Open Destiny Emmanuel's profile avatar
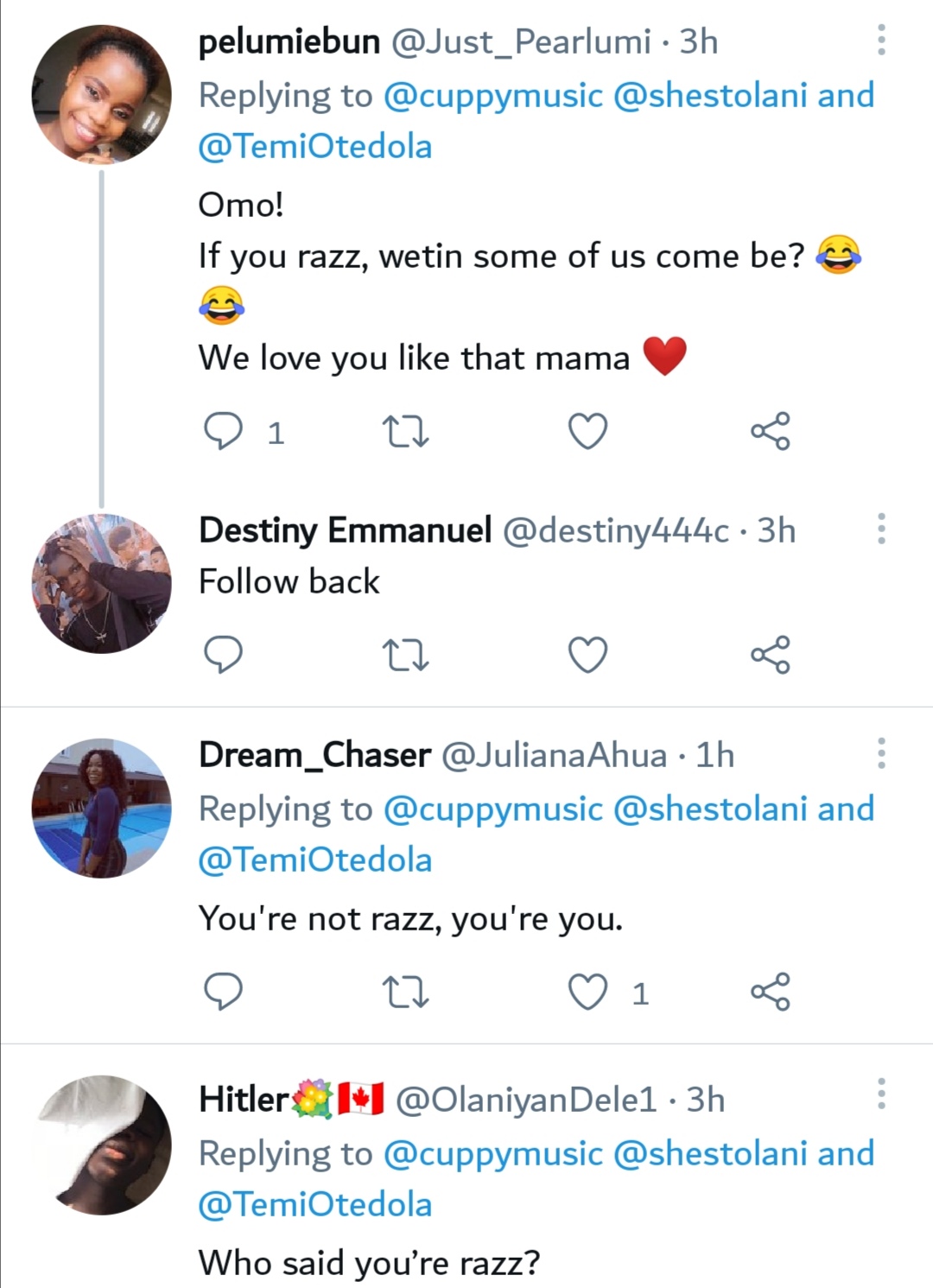933x1288 pixels. [101, 583]
